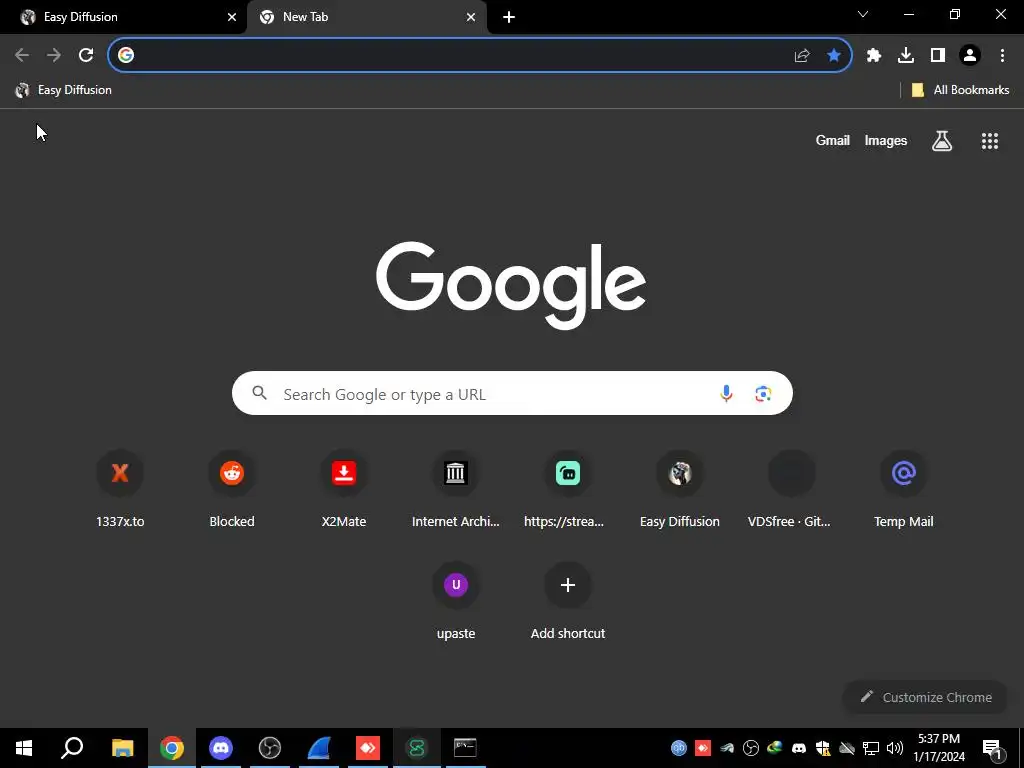Open OBS Studio from the taskbar
Screen dimensions: 1024x768
point(270,748)
